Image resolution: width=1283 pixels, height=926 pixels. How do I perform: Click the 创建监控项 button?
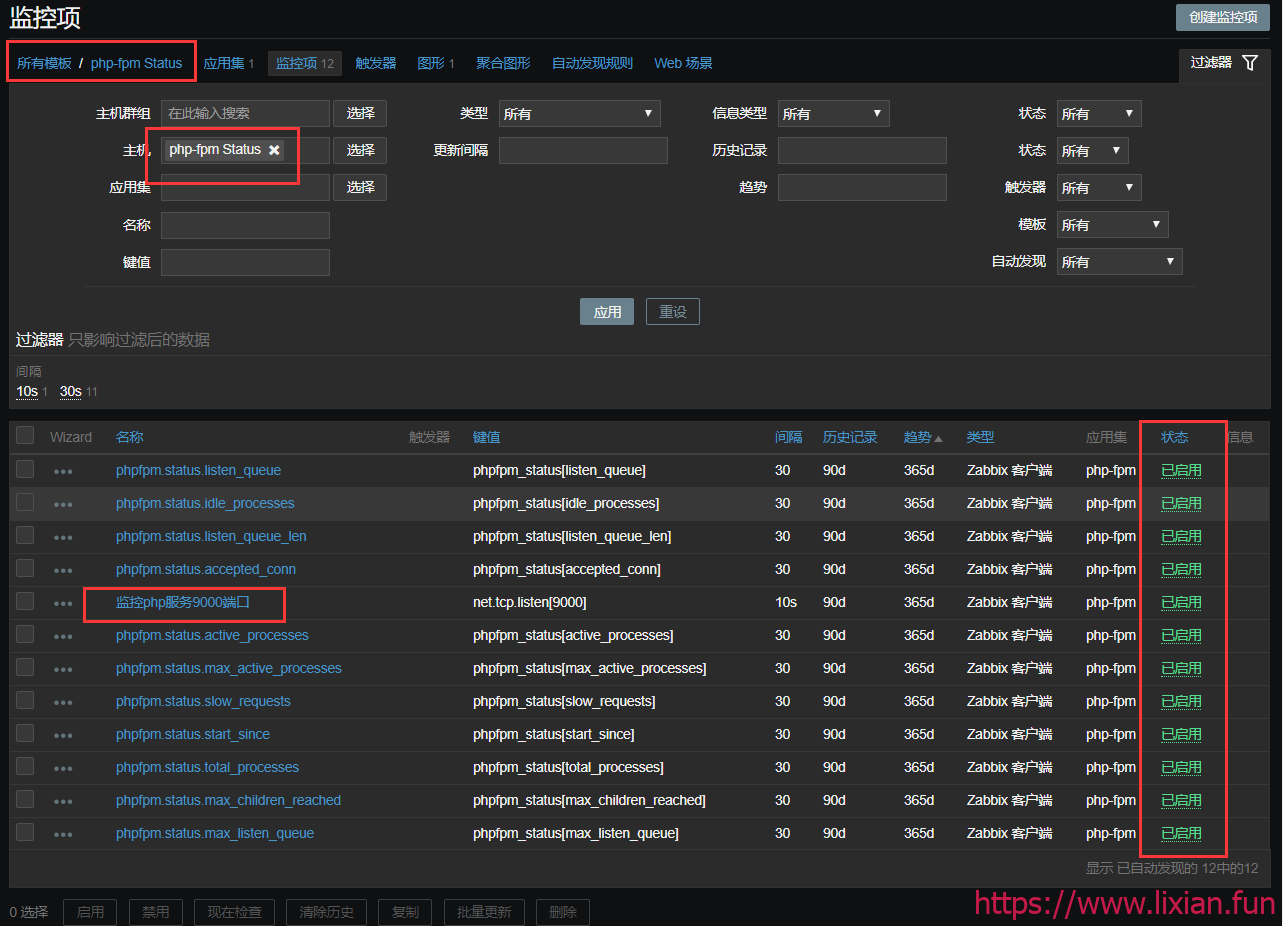pyautogui.click(x=1223, y=17)
